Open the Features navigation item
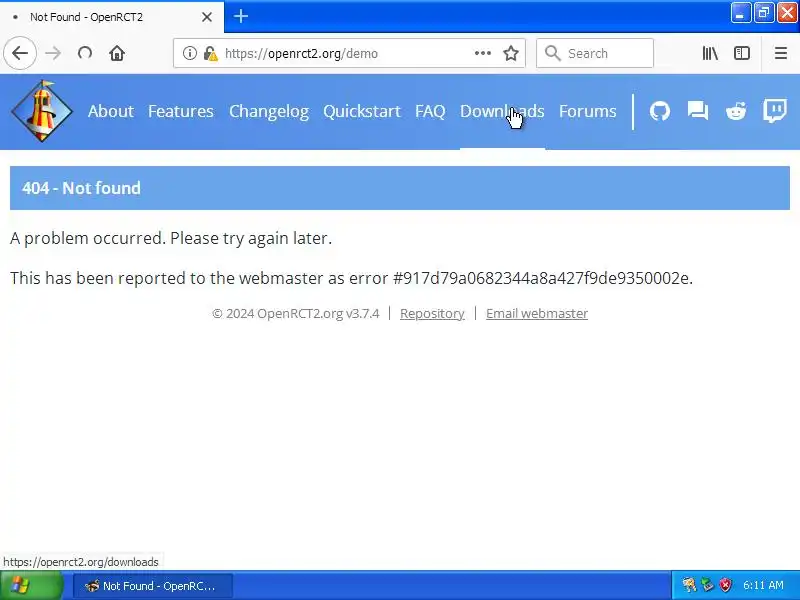800x600 pixels. coord(181,111)
